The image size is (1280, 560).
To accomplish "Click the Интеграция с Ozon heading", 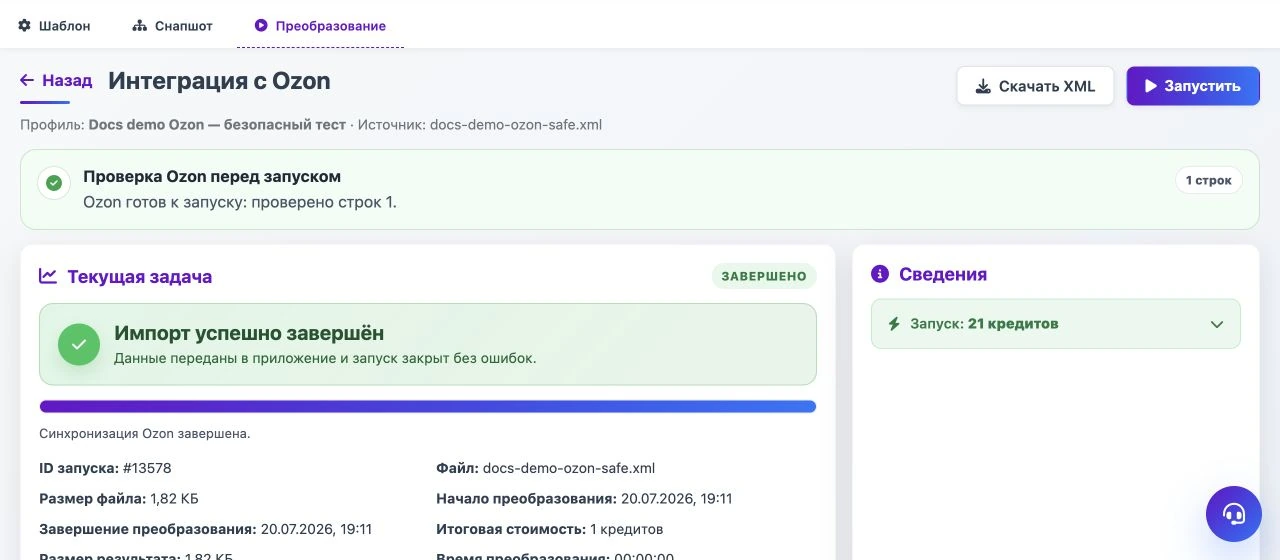I will click(x=219, y=81).
